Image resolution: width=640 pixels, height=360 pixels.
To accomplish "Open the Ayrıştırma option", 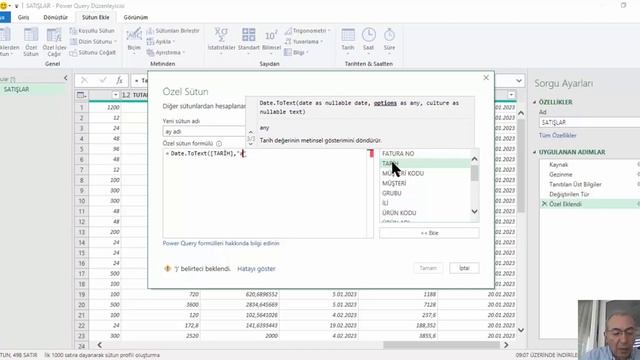I will pos(166,53).
